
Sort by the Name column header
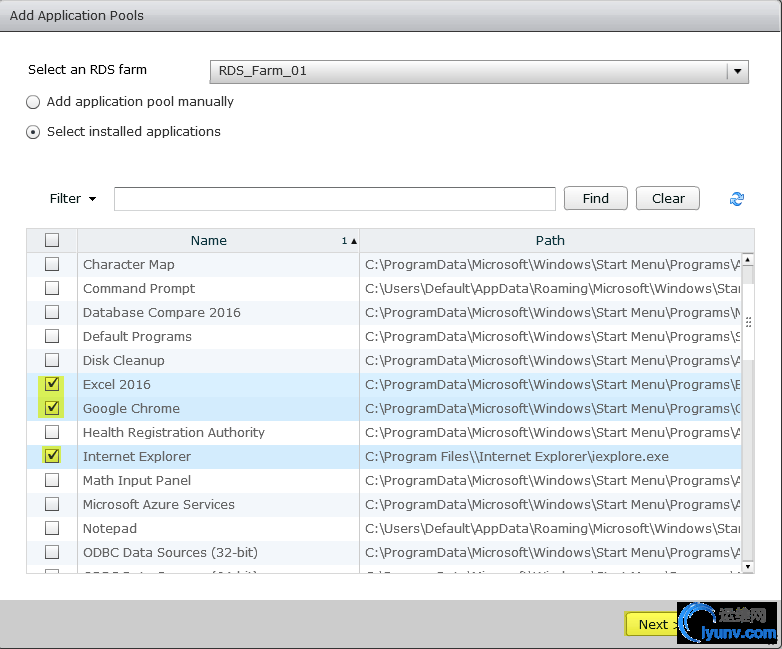coord(218,240)
